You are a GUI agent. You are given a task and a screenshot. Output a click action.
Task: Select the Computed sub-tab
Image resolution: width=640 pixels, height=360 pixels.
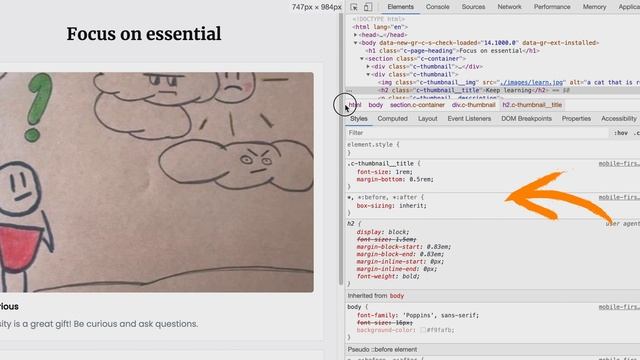tap(392, 118)
